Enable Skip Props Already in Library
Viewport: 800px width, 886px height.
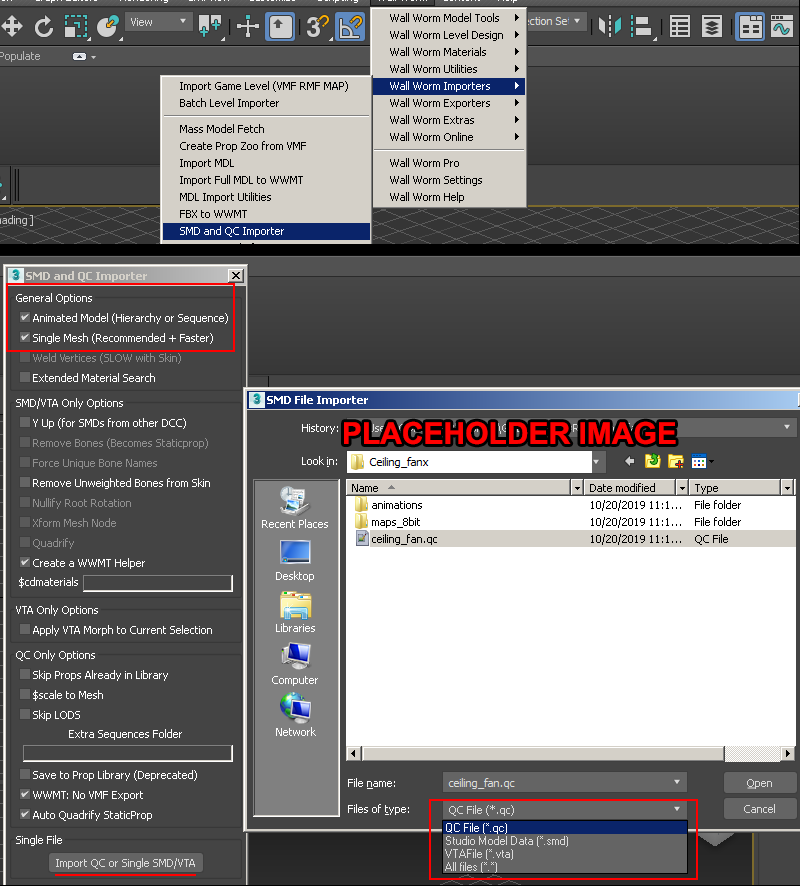pyautogui.click(x=25, y=674)
